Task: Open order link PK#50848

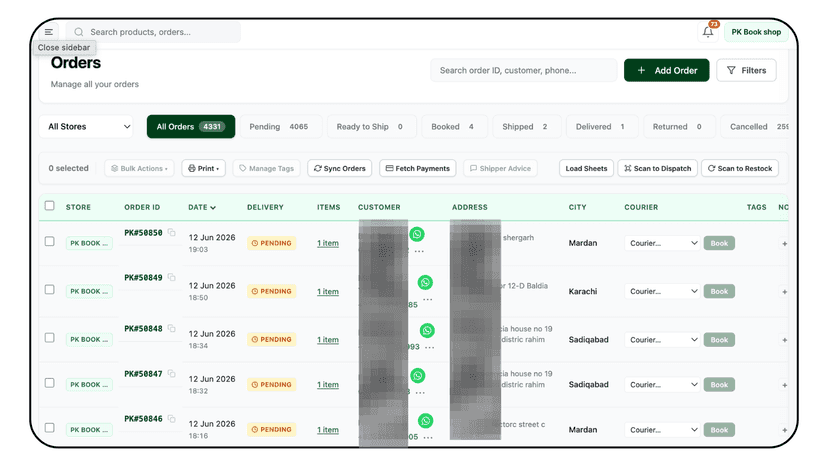Action: pyautogui.click(x=143, y=329)
